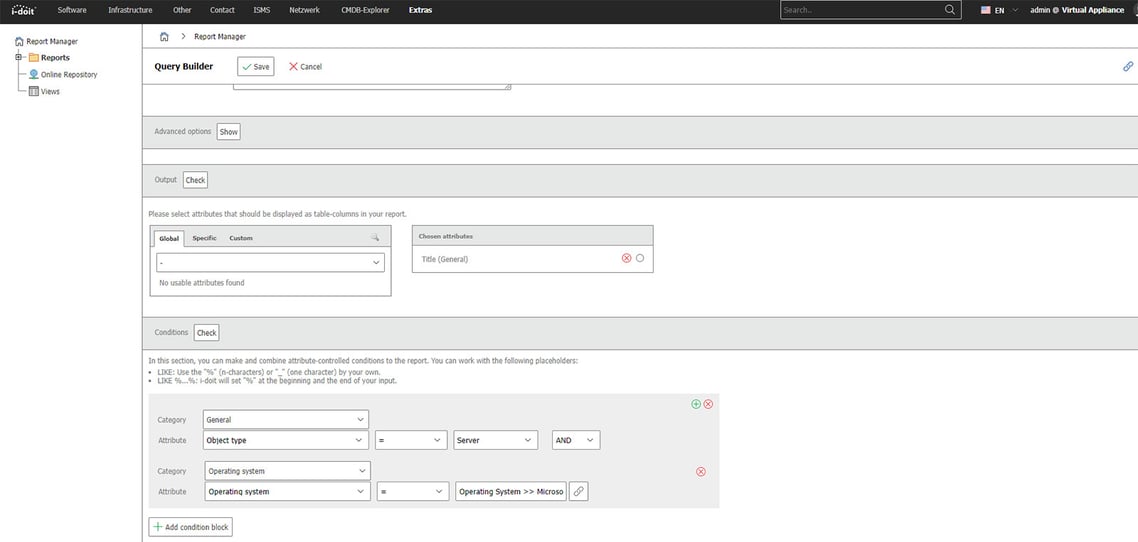
Task: Open the Extras menu
Action: [420, 10]
